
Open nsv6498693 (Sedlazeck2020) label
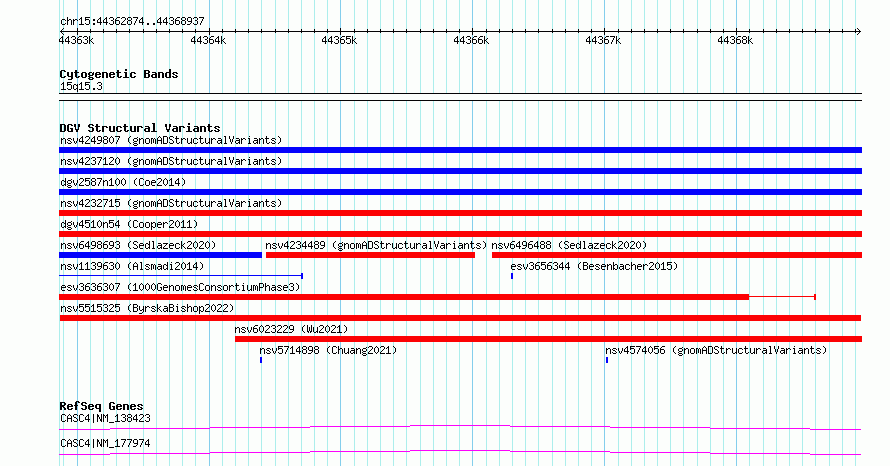pos(138,245)
